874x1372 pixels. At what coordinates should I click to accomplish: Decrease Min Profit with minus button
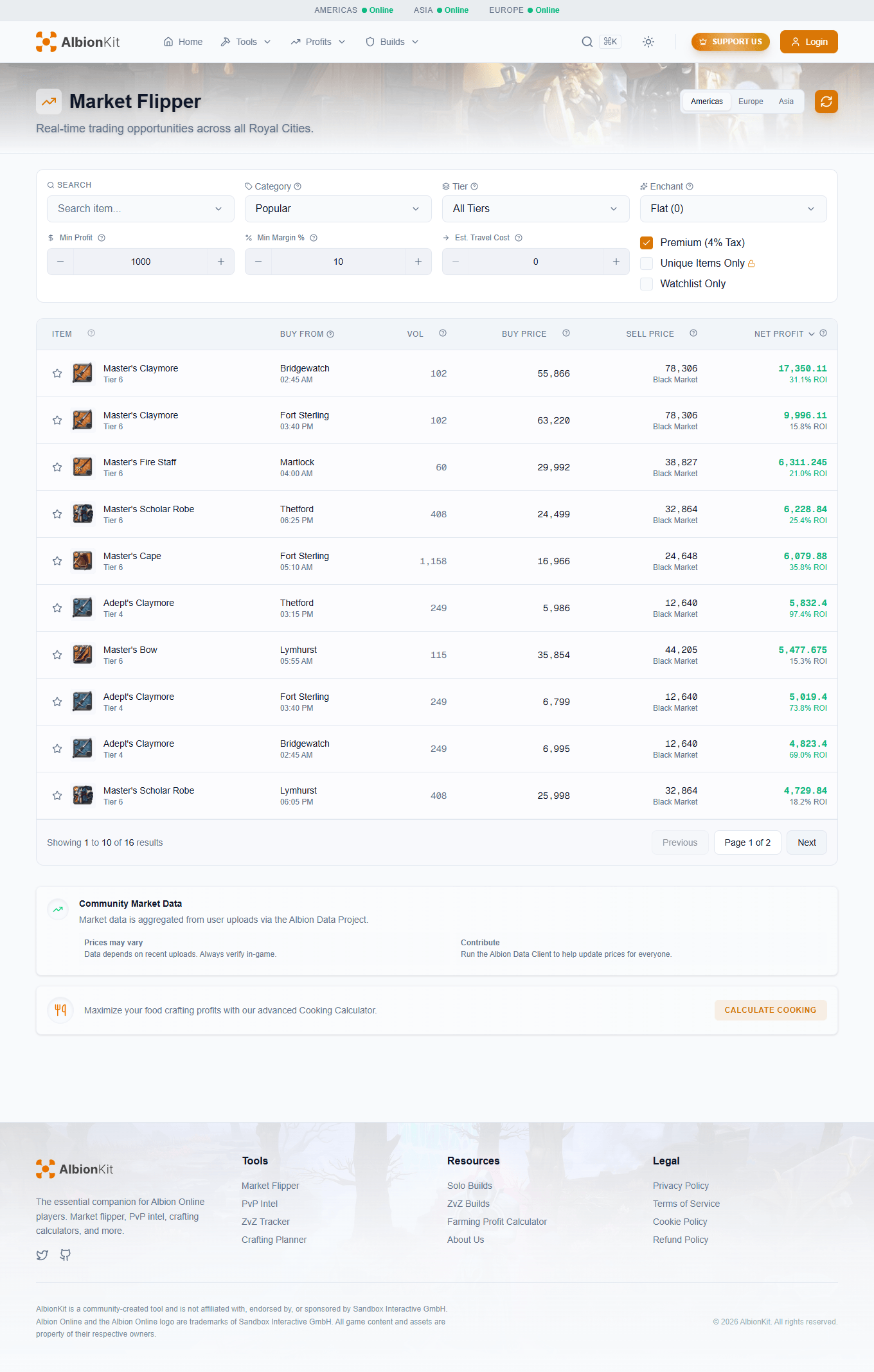pos(60,262)
